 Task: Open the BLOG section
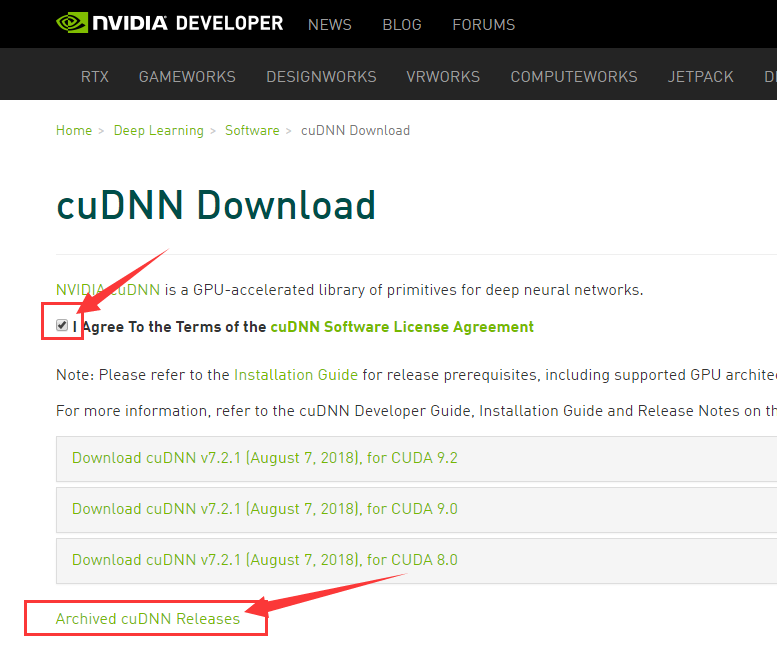click(402, 25)
